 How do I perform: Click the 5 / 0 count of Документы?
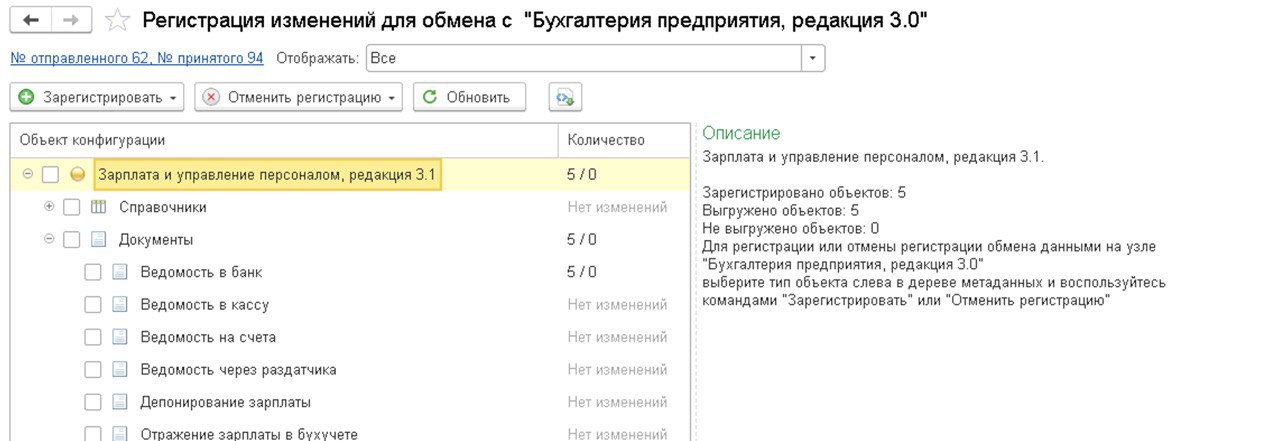pyautogui.click(x=582, y=240)
